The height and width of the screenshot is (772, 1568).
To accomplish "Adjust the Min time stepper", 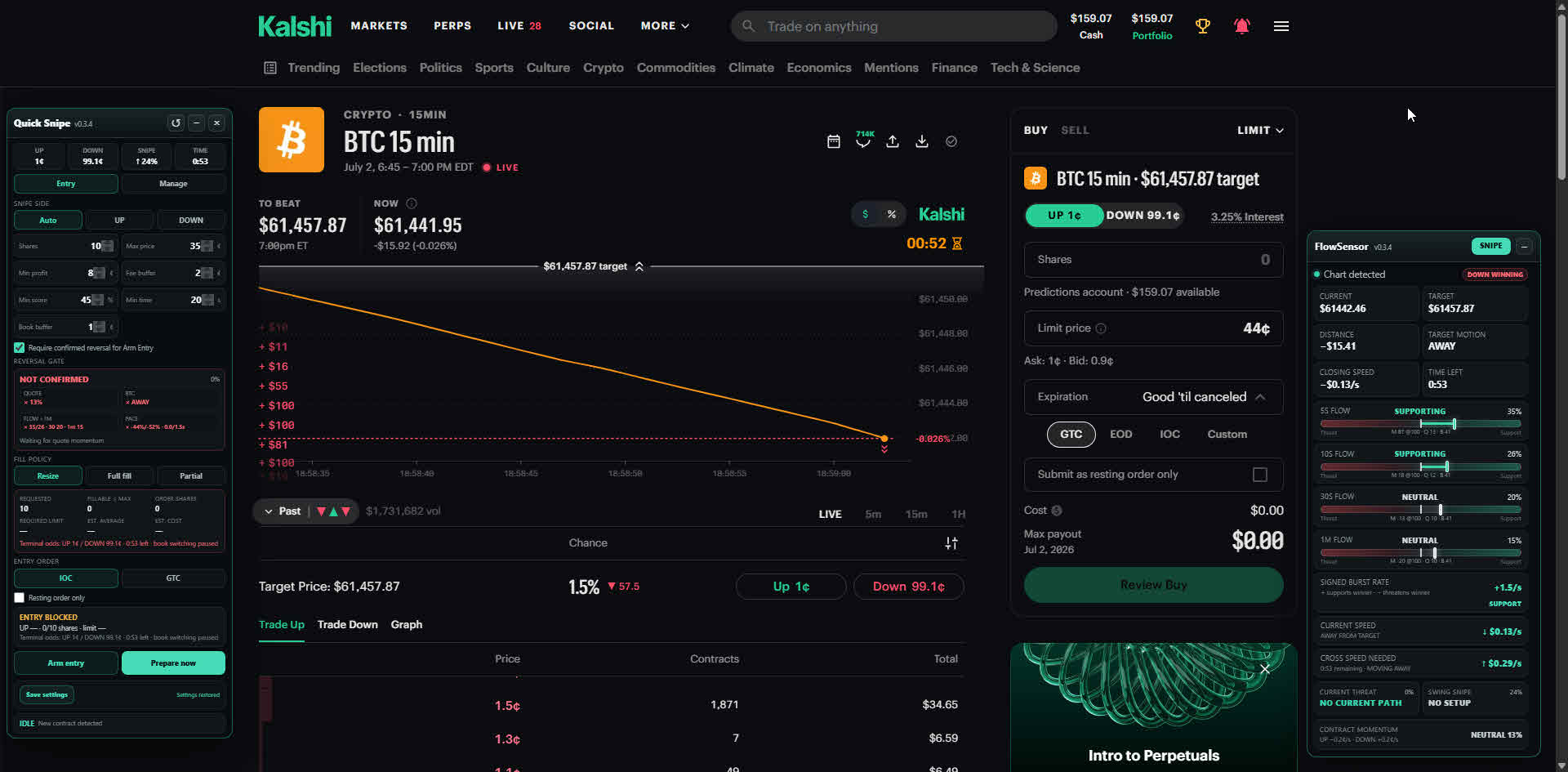I will pyautogui.click(x=207, y=300).
